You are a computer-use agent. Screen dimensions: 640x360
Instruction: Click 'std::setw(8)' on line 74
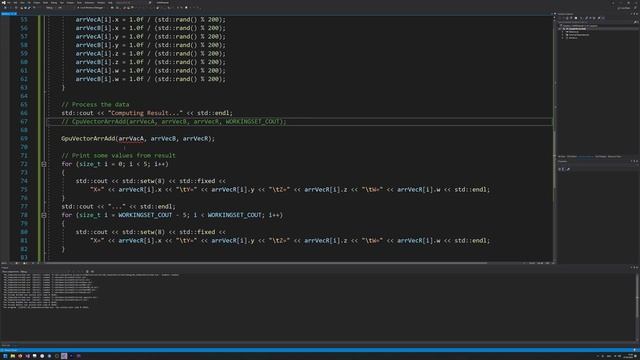(143, 181)
